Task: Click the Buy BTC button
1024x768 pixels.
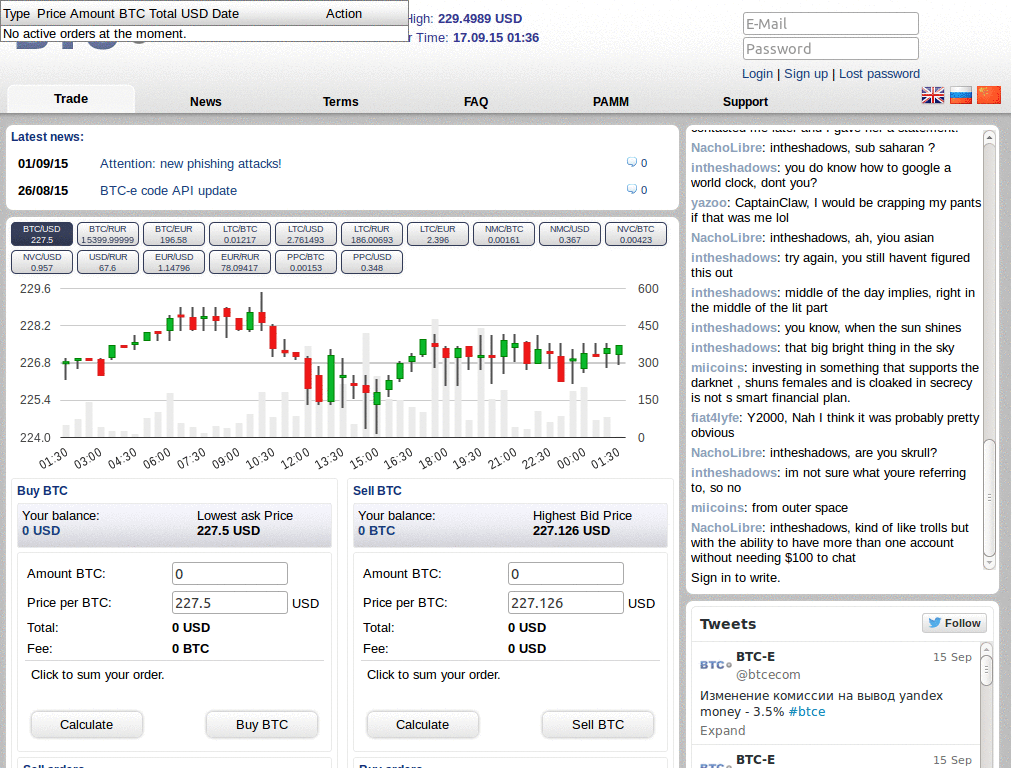Action: (x=262, y=724)
